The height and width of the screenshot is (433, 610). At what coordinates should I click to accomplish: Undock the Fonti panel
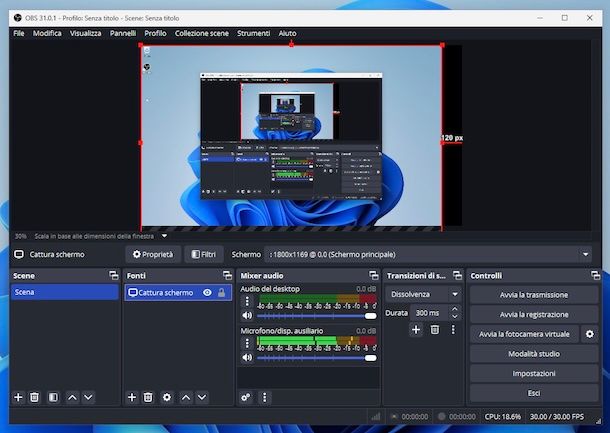(227, 275)
